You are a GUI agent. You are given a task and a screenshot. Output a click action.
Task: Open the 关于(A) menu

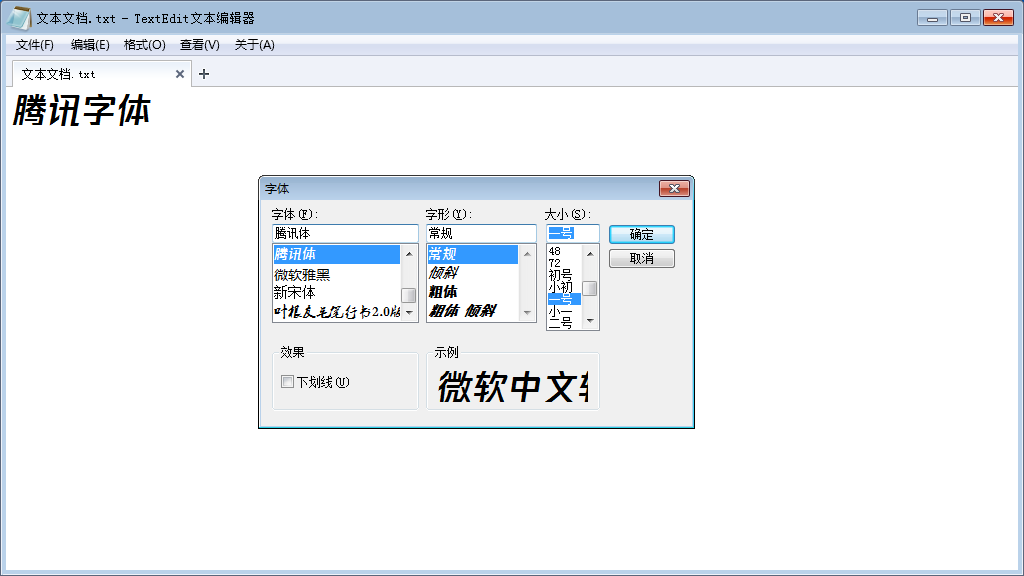click(255, 44)
